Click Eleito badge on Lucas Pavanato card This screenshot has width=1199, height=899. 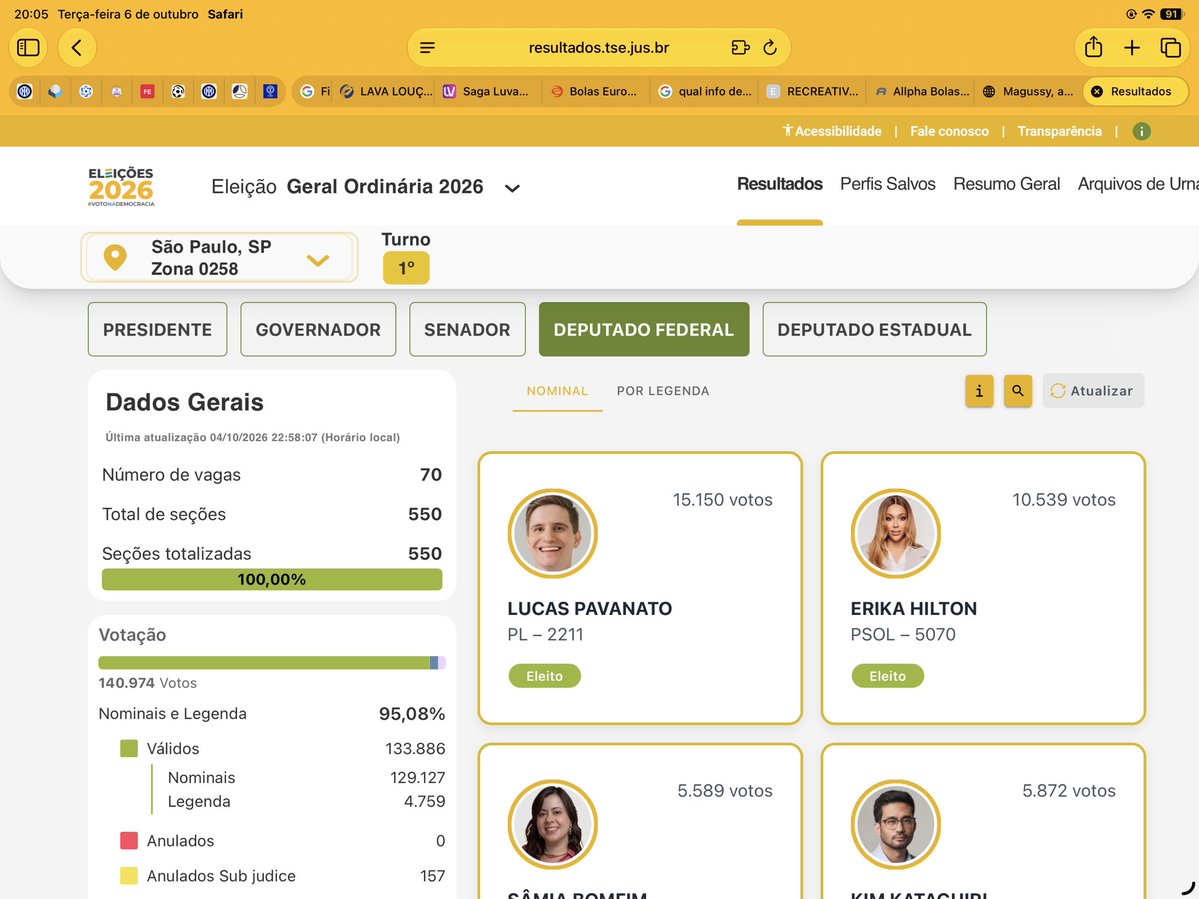(544, 676)
